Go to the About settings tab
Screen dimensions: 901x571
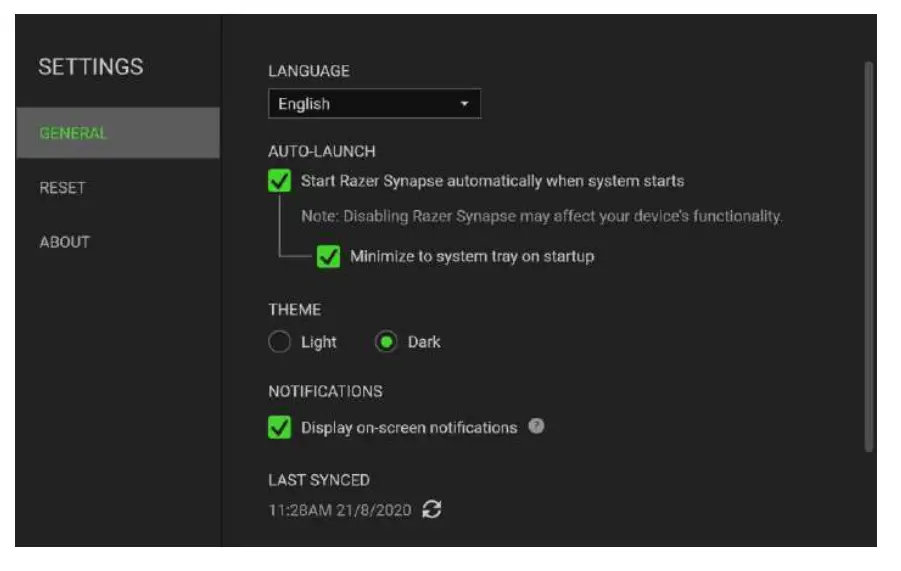point(64,242)
